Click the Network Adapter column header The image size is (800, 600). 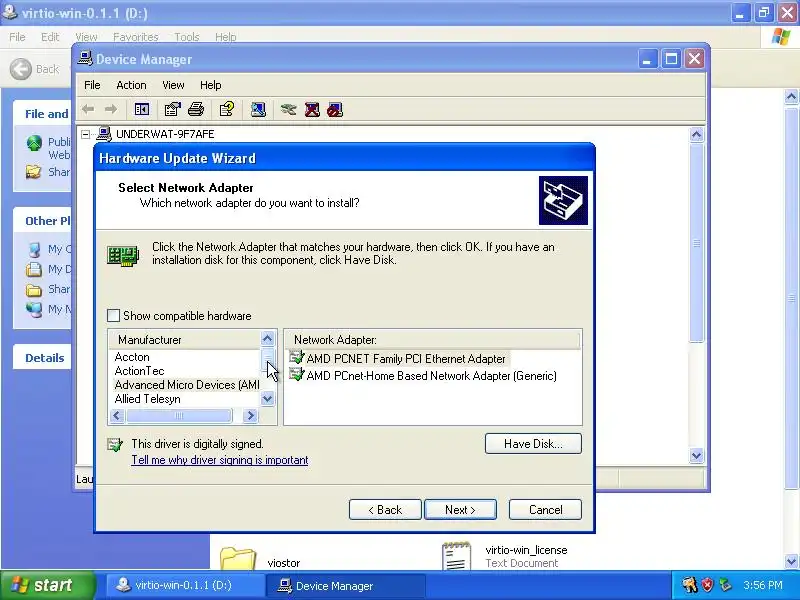(433, 340)
